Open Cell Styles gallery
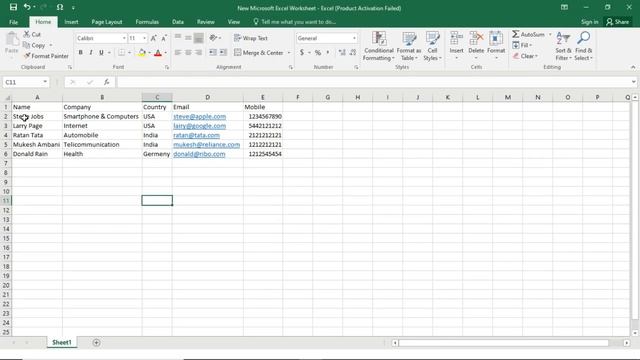The height and width of the screenshot is (360, 640). click(x=432, y=46)
